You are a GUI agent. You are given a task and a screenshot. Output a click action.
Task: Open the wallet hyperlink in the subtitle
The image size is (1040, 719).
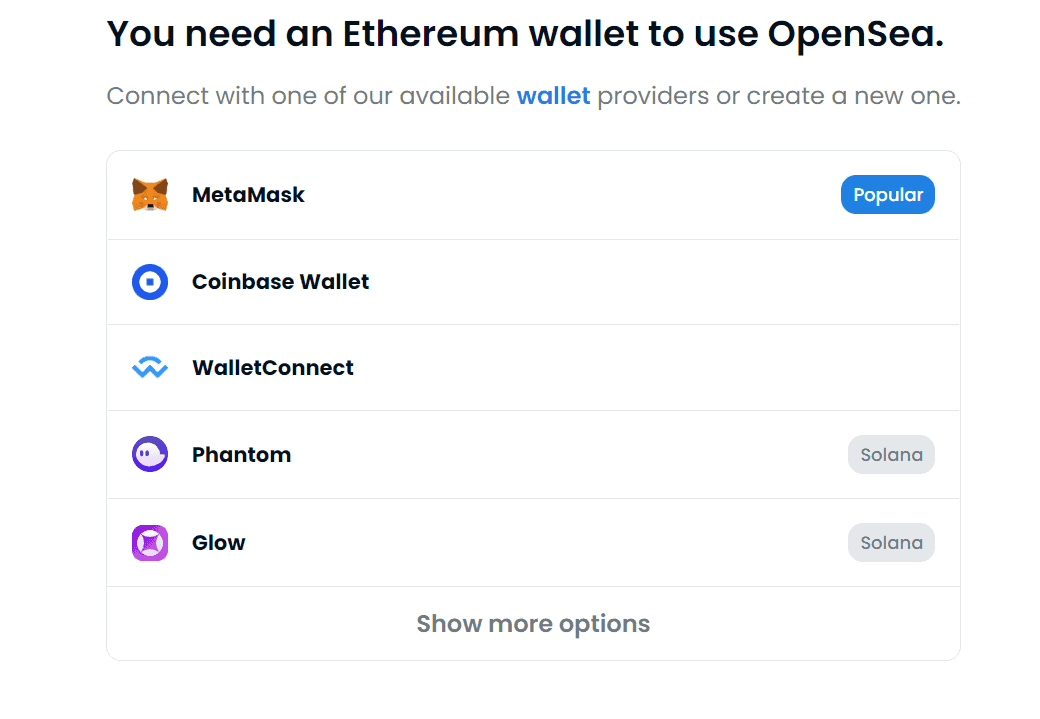(553, 95)
